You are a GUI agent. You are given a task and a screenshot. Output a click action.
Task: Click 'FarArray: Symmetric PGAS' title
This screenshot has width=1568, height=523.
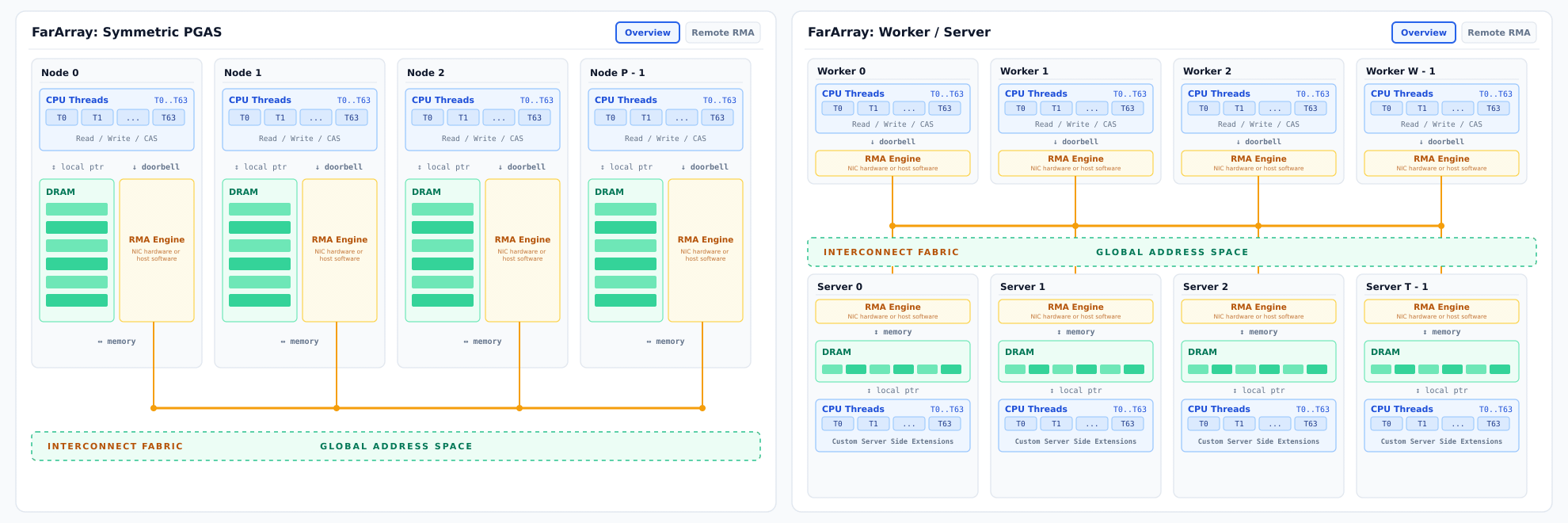click(127, 32)
